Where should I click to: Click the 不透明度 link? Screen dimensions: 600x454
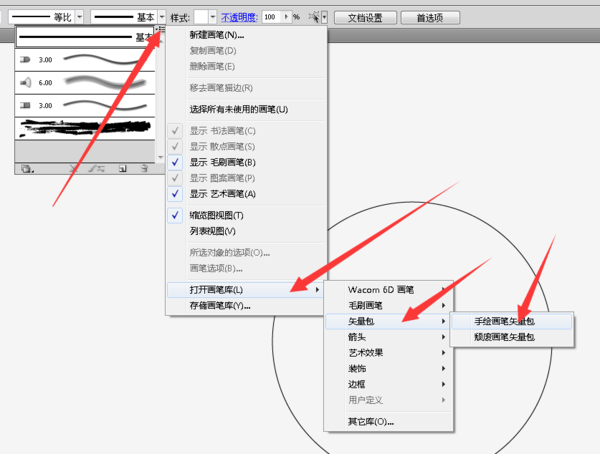[x=239, y=17]
